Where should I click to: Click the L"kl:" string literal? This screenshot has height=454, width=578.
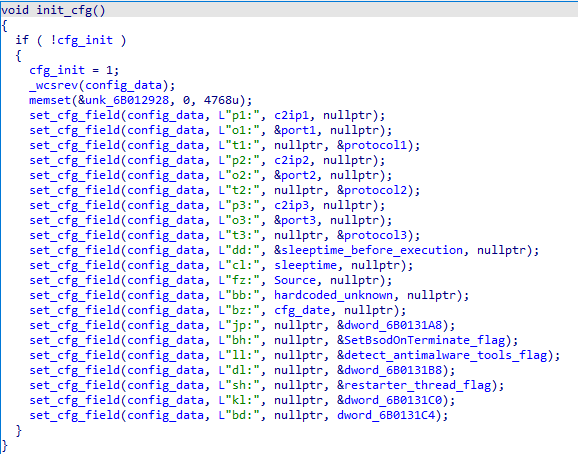[239, 400]
